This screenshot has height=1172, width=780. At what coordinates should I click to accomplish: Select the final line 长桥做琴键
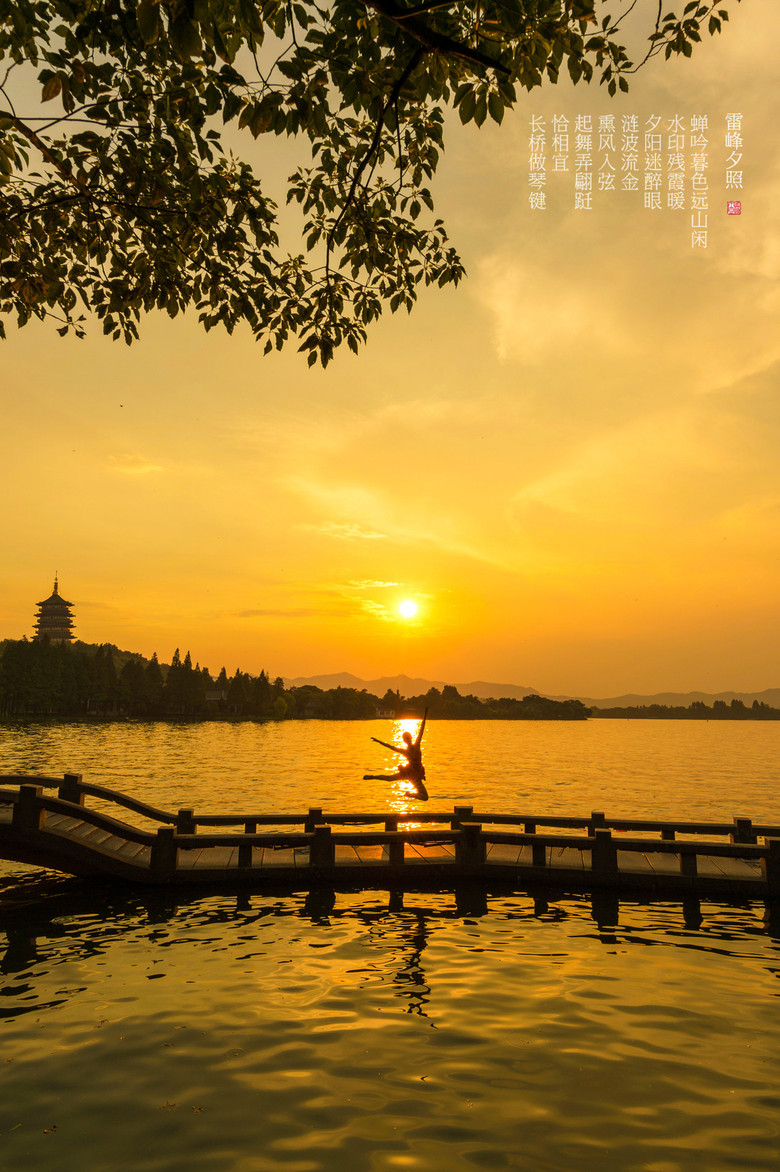(538, 161)
